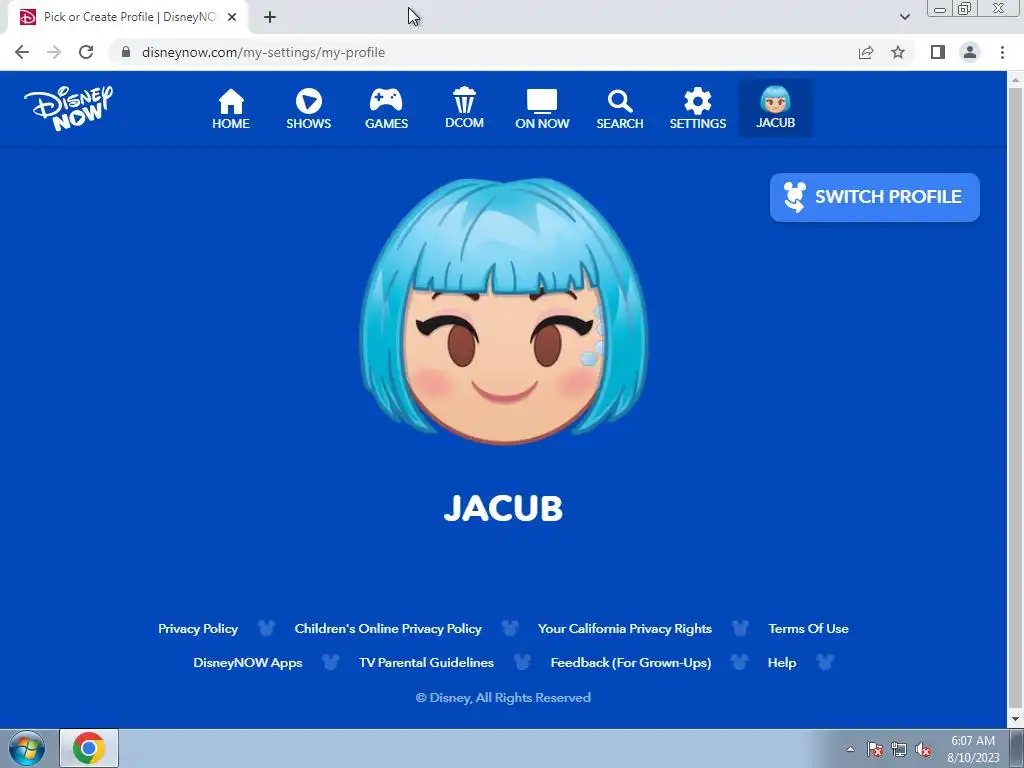Open Settings gear in navigation
Image resolution: width=1024 pixels, height=768 pixels.
click(x=697, y=109)
